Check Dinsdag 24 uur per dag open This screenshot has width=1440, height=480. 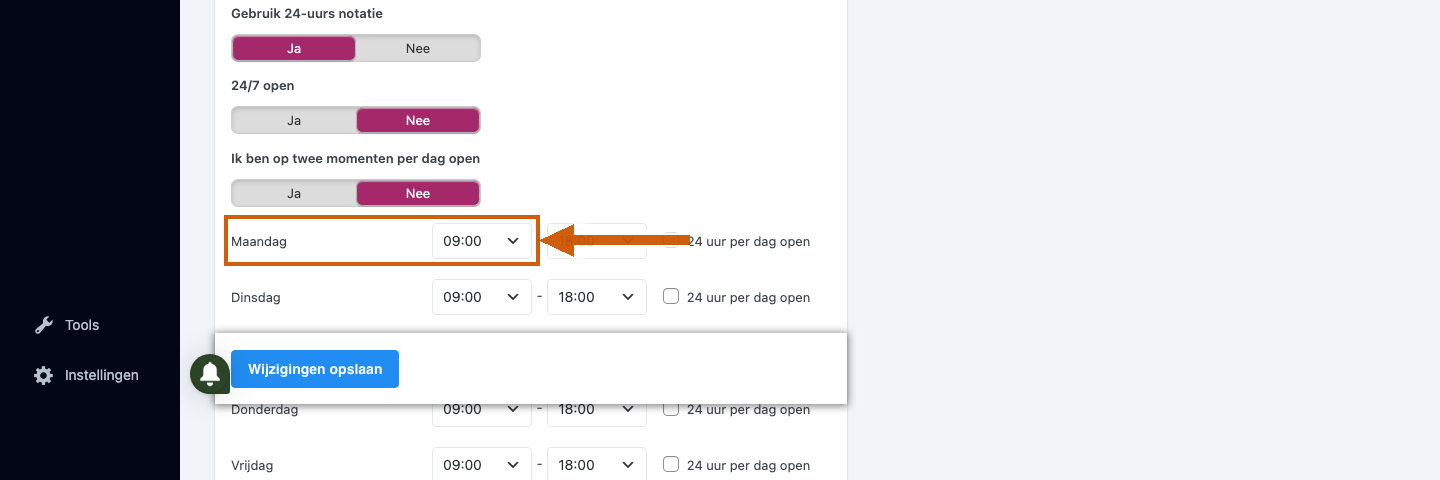coord(671,296)
